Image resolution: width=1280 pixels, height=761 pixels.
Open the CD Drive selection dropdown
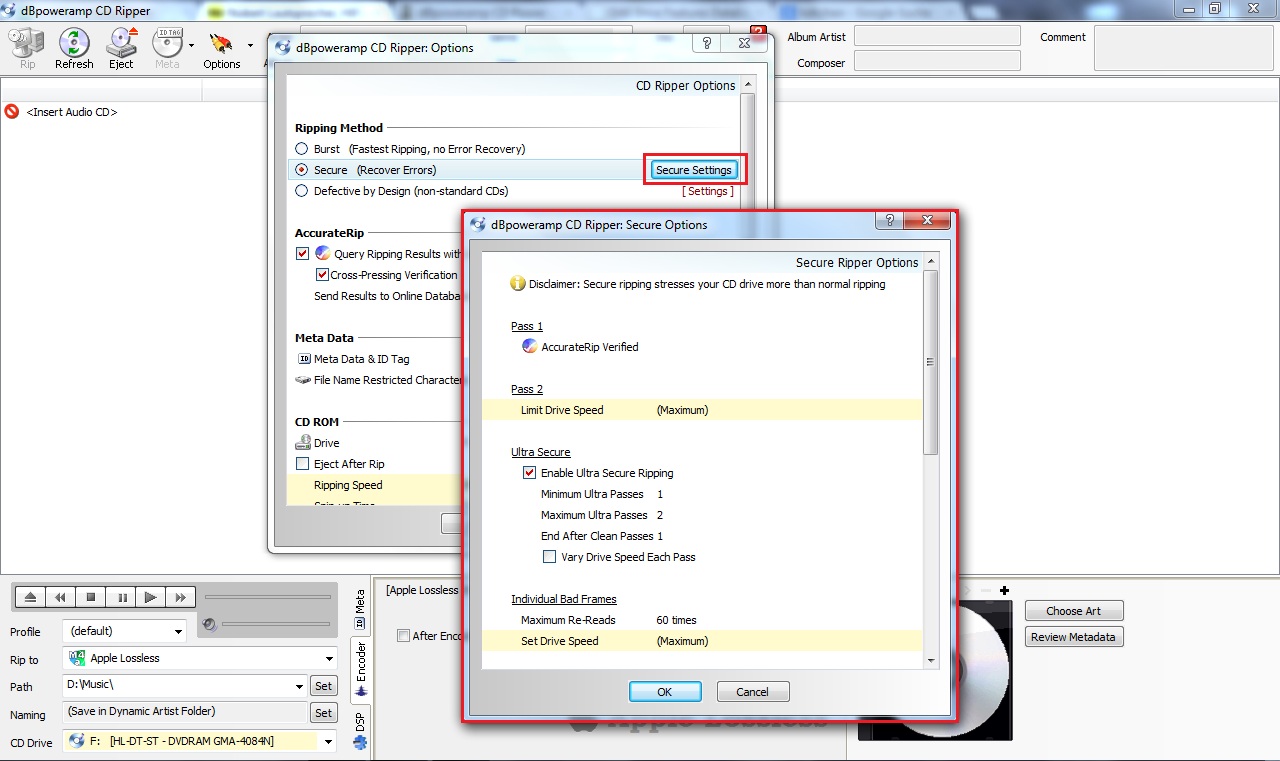coord(201,741)
